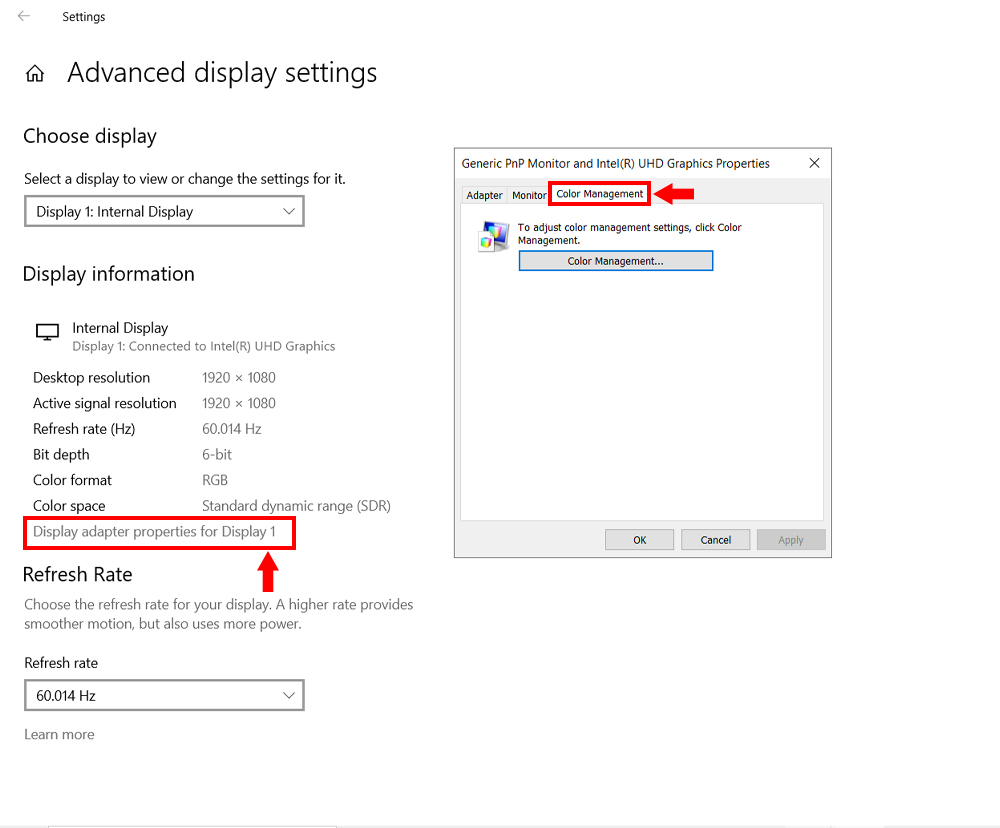
Task: Click the greyed-out Apply button
Action: coord(791,540)
